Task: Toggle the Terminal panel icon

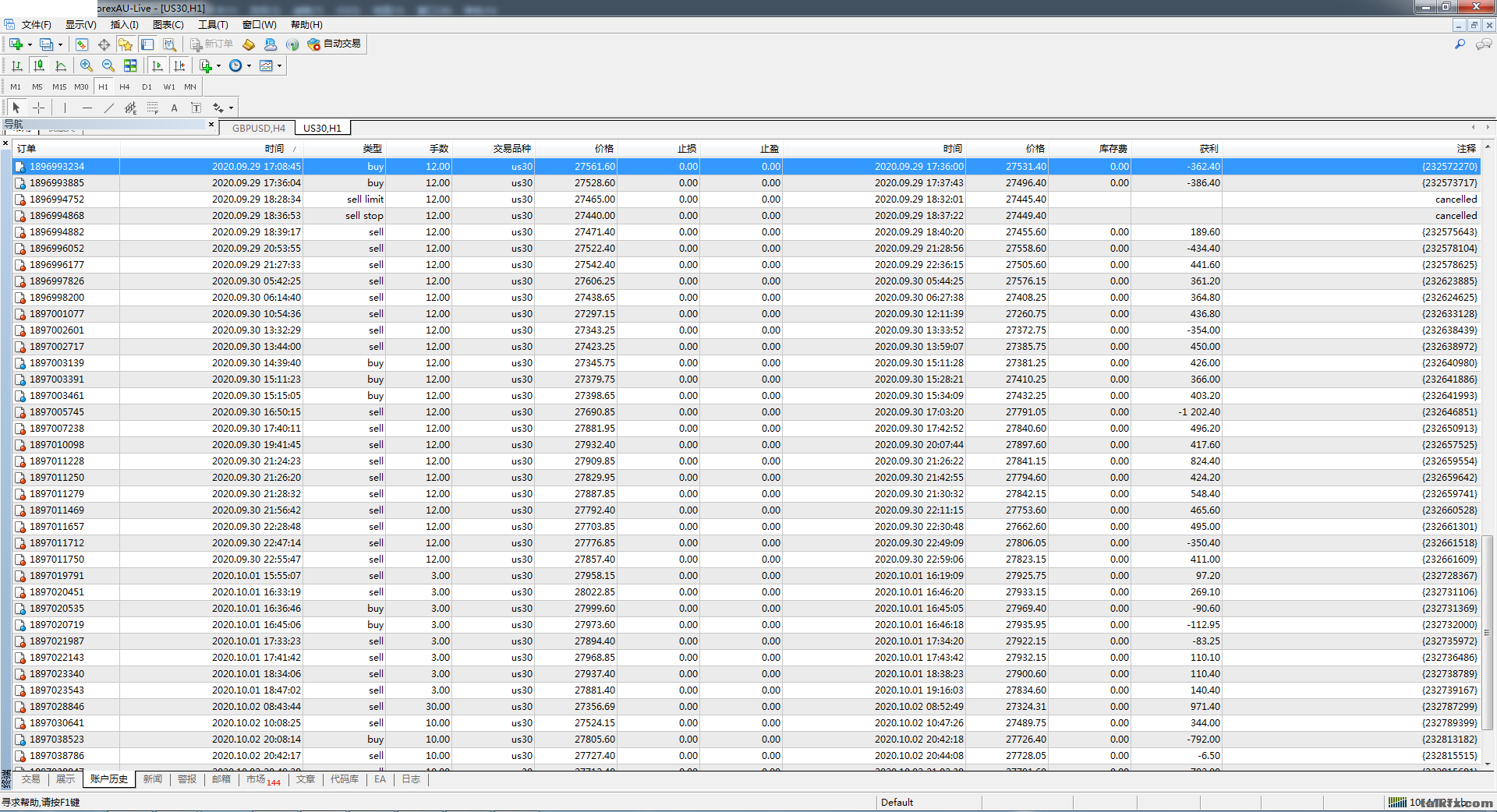Action: click(x=147, y=44)
